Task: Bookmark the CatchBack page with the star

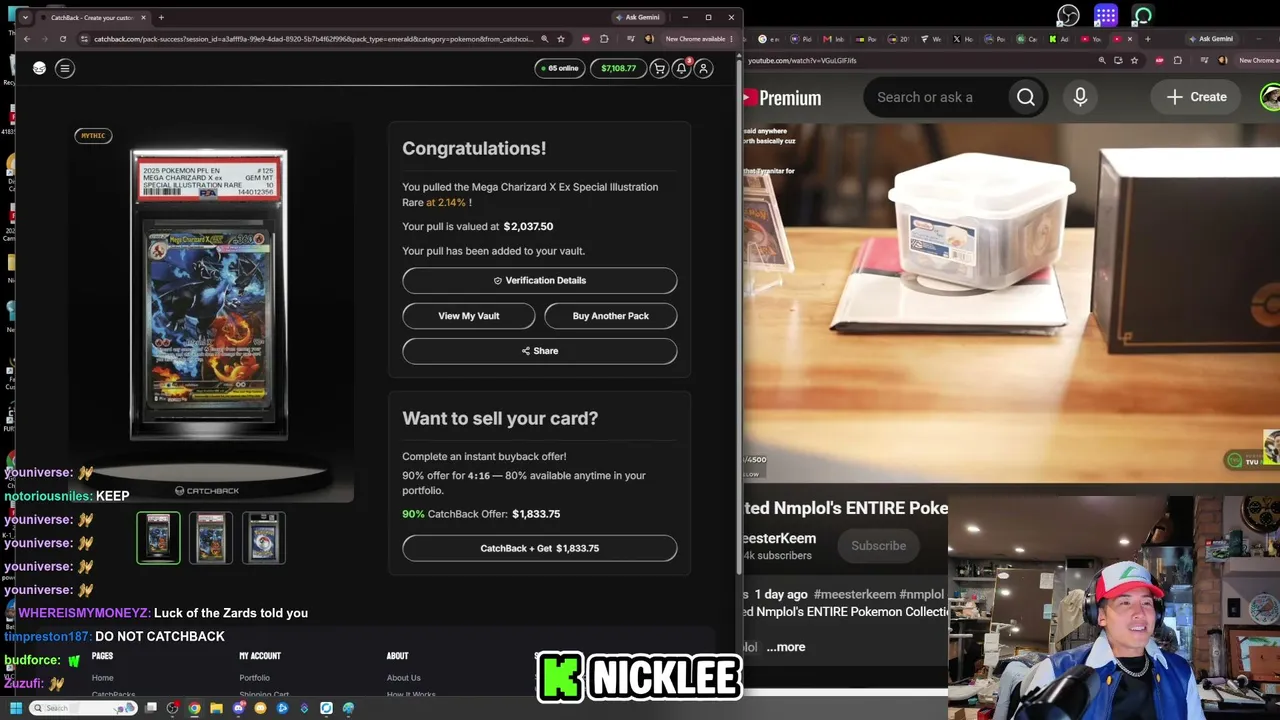Action: (561, 39)
